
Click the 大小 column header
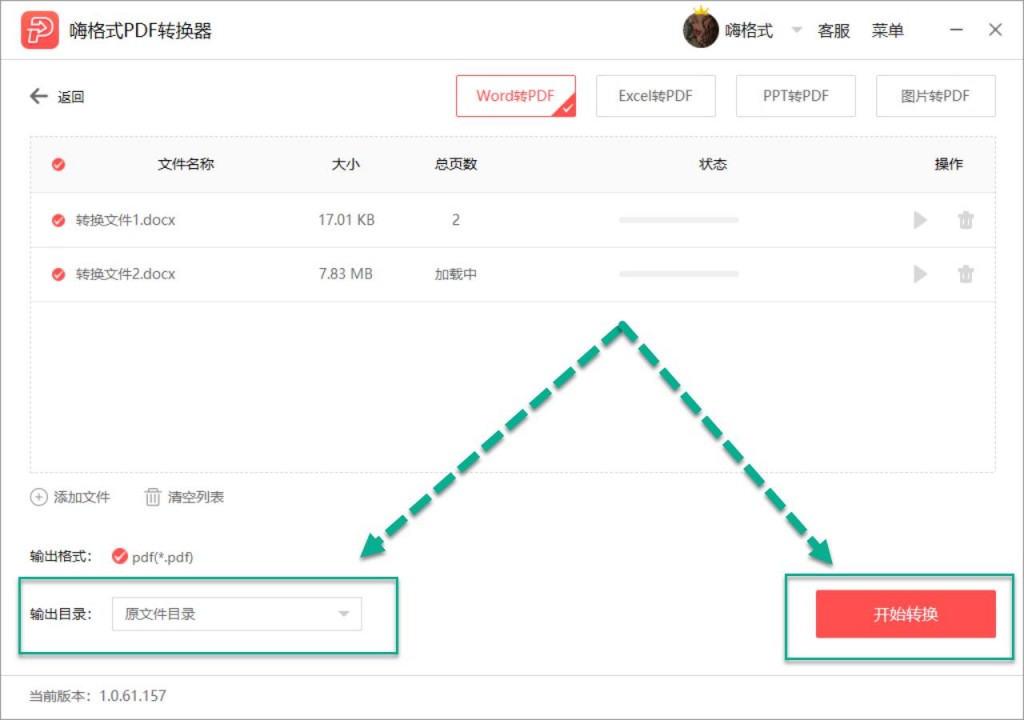[345, 164]
